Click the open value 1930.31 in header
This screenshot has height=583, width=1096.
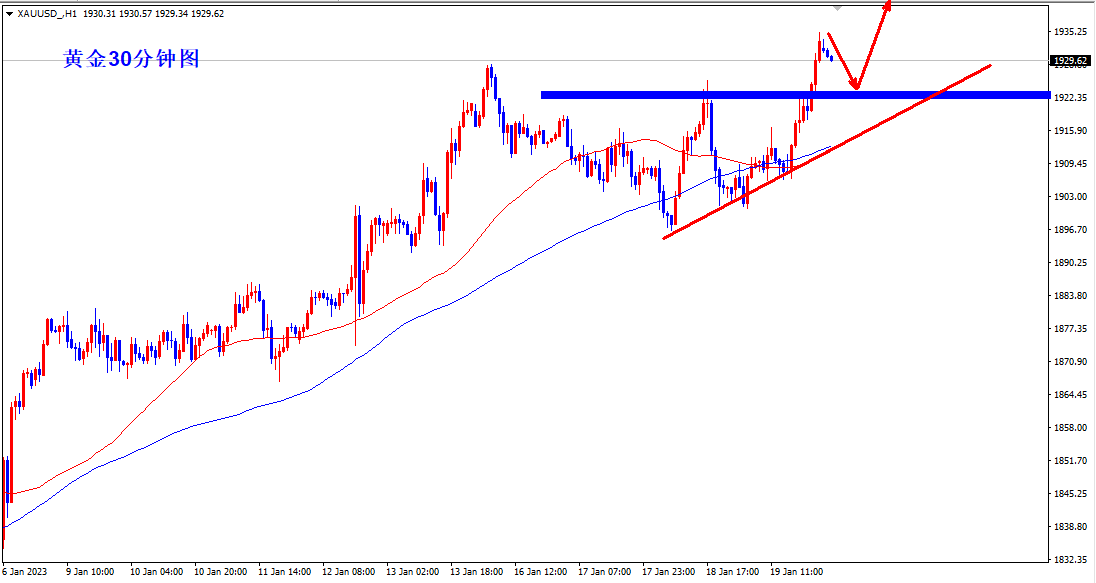pos(99,13)
